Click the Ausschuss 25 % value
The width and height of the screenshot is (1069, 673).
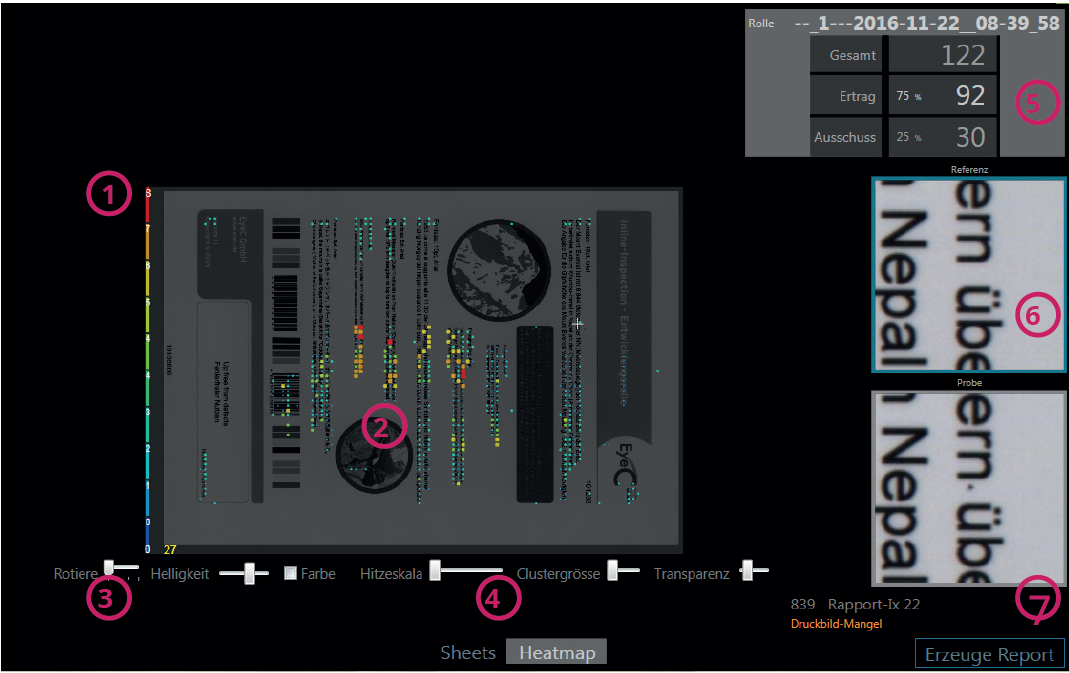coord(909,137)
